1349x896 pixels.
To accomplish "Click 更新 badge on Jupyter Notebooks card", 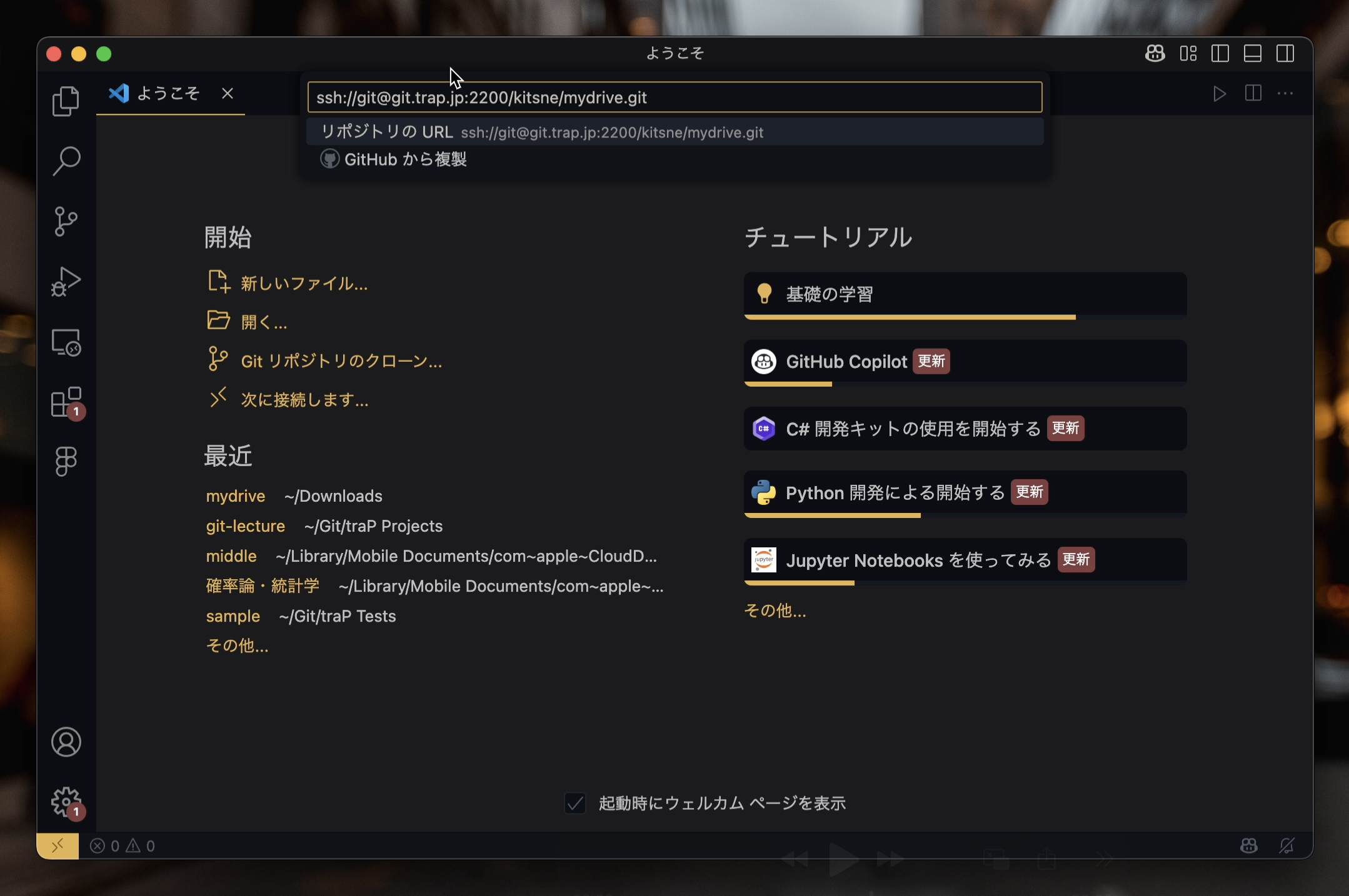I will click(x=1076, y=560).
